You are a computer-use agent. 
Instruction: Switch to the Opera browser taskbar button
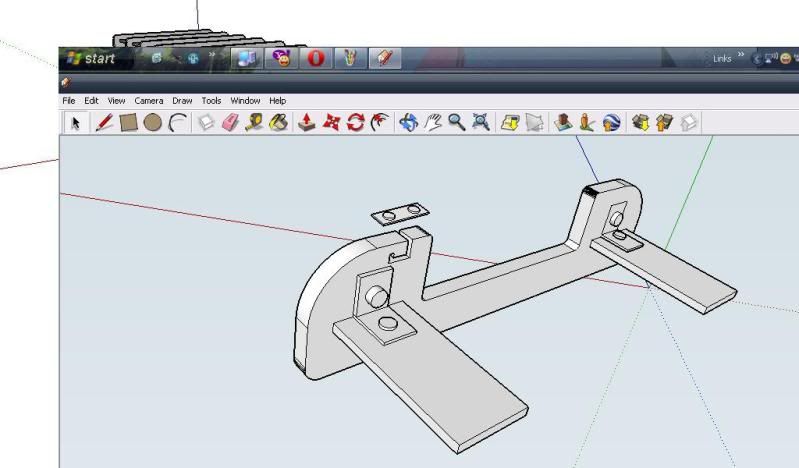pos(315,58)
